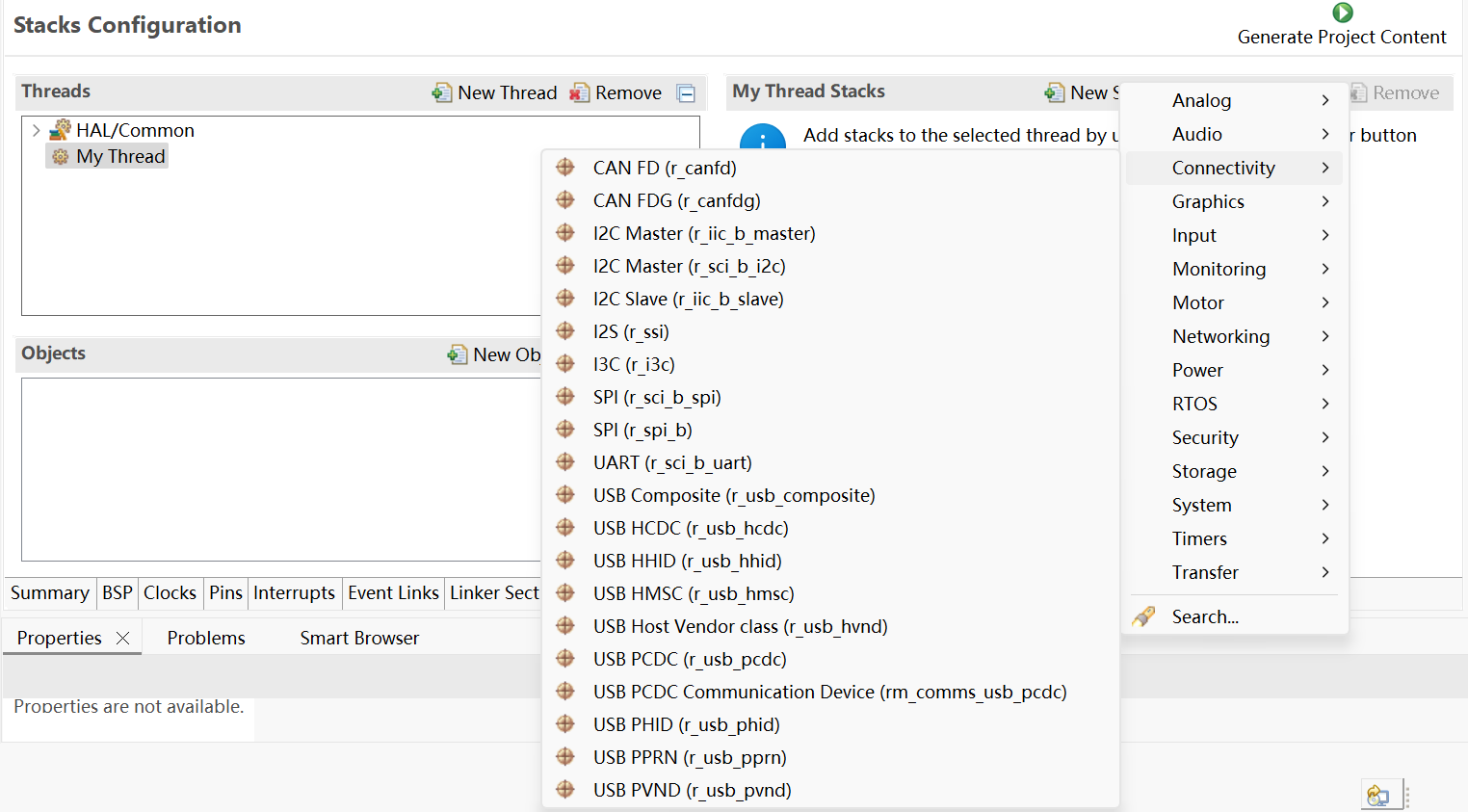Open the BSP tab
Image resolution: width=1468 pixels, height=812 pixels.
click(118, 592)
